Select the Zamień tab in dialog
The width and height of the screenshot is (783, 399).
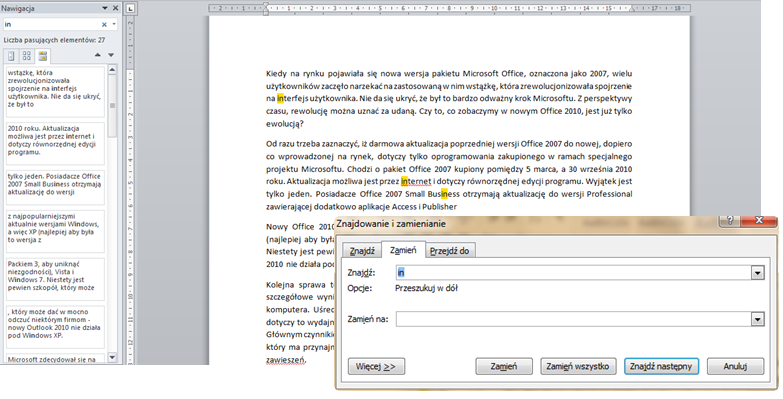click(x=403, y=250)
